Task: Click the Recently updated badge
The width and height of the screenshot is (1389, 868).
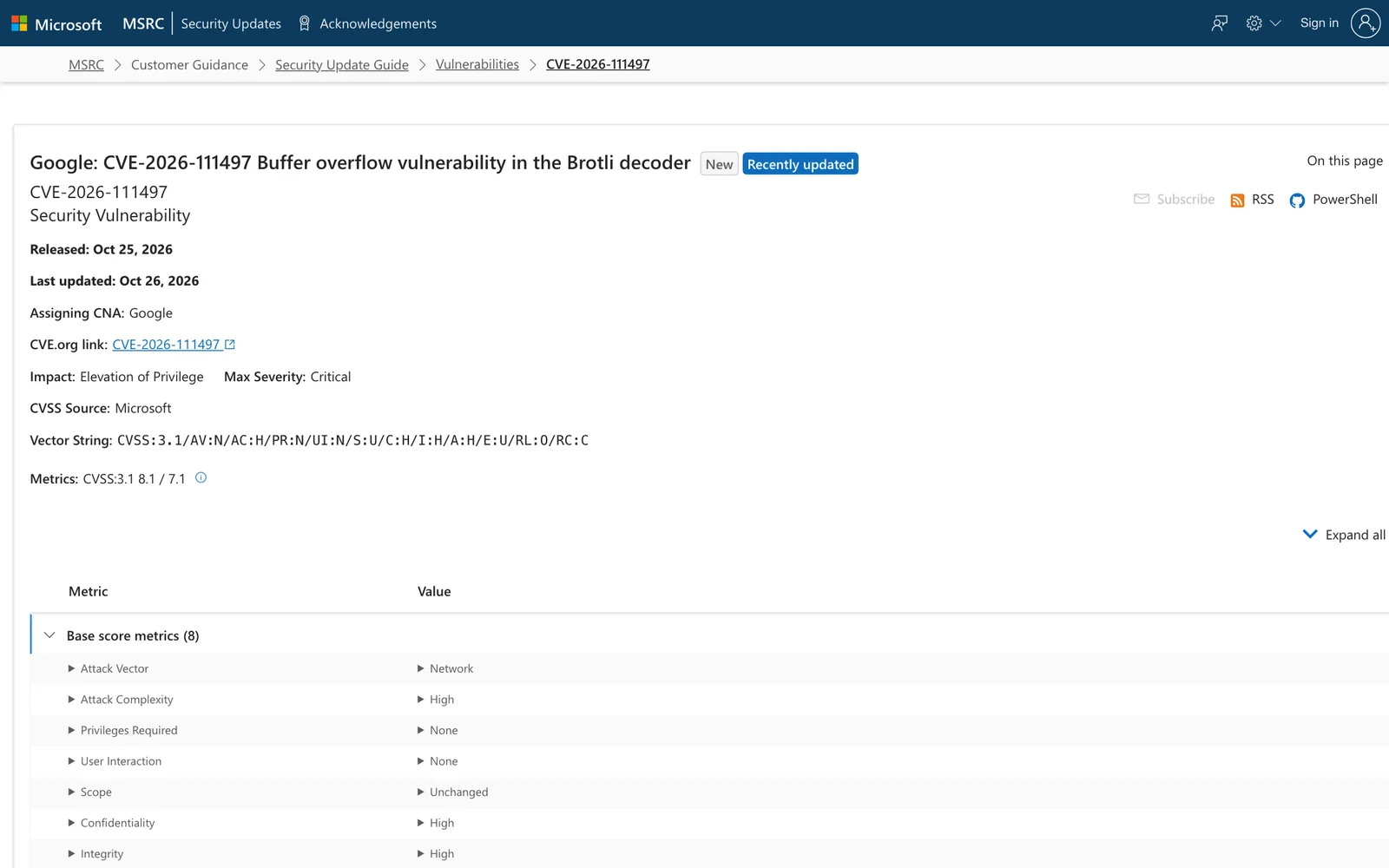Action: pyautogui.click(x=800, y=164)
